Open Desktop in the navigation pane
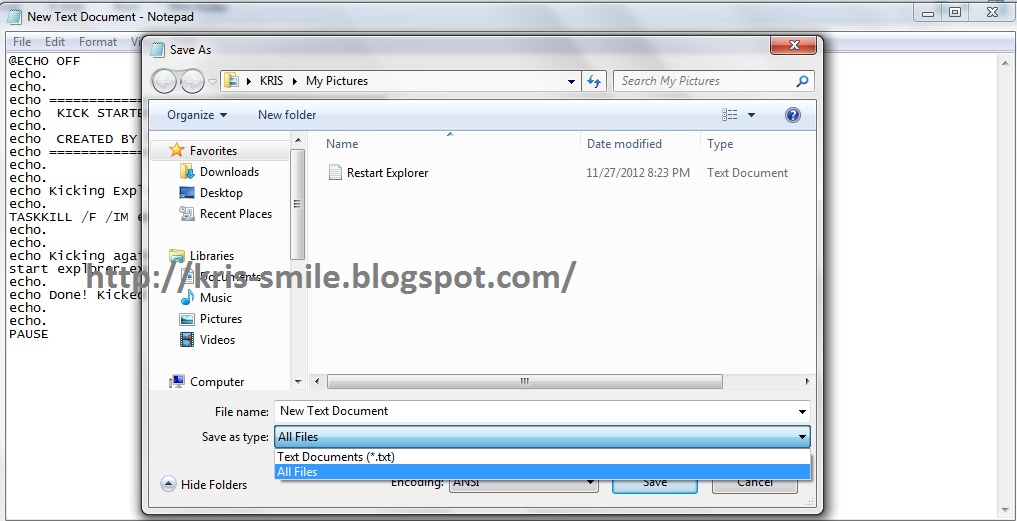Screen dimensions: 1017x521 tap(221, 193)
